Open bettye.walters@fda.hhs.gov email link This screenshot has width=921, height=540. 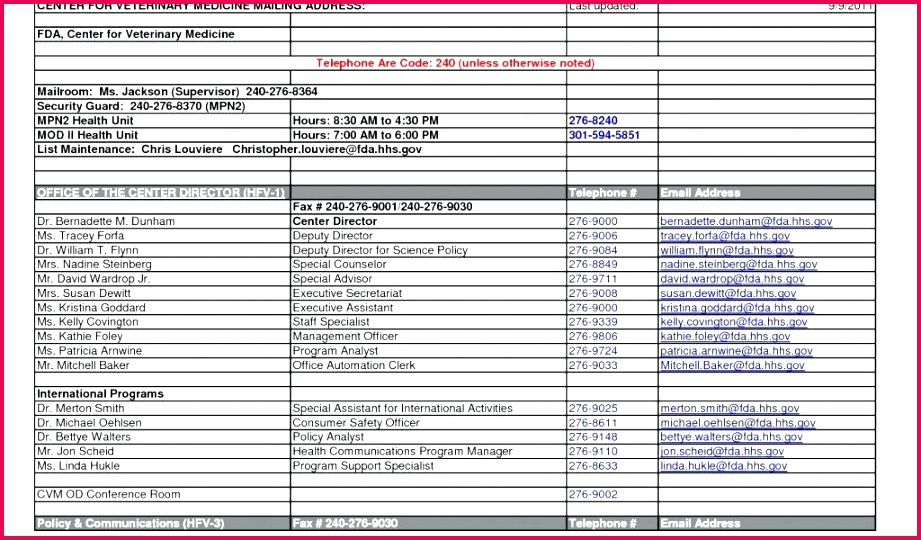[x=731, y=437]
